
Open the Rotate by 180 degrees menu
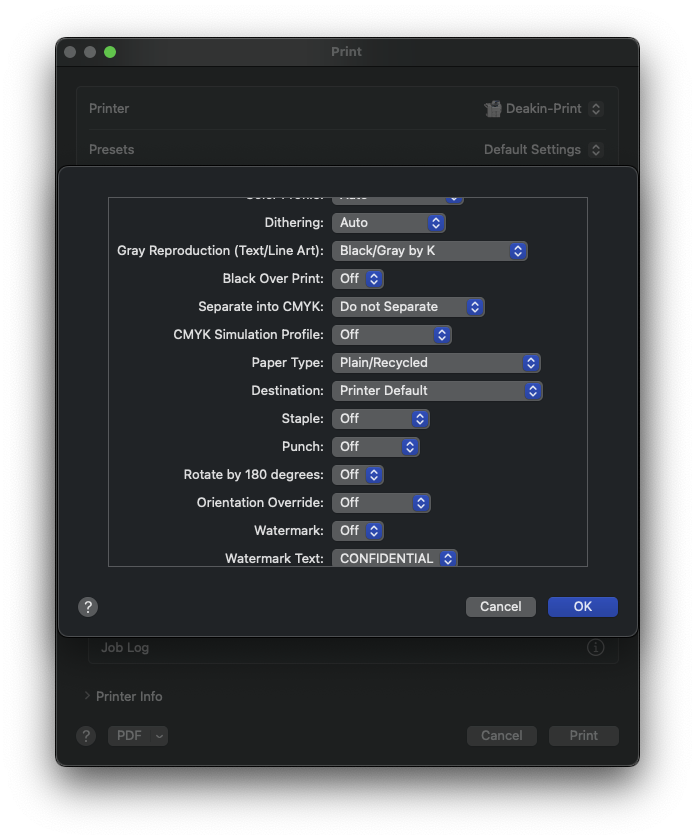coord(358,474)
